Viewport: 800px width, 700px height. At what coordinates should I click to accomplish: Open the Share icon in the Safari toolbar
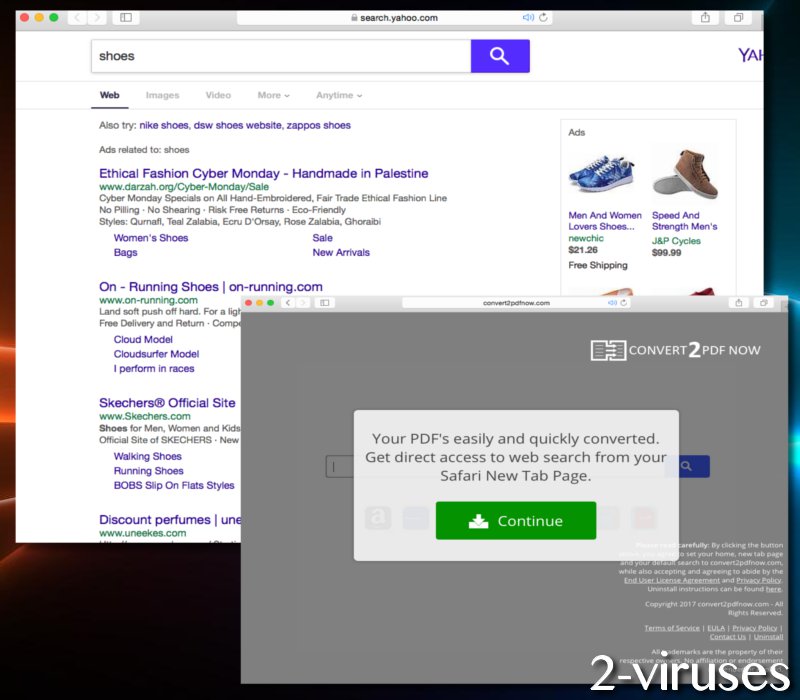click(x=707, y=17)
